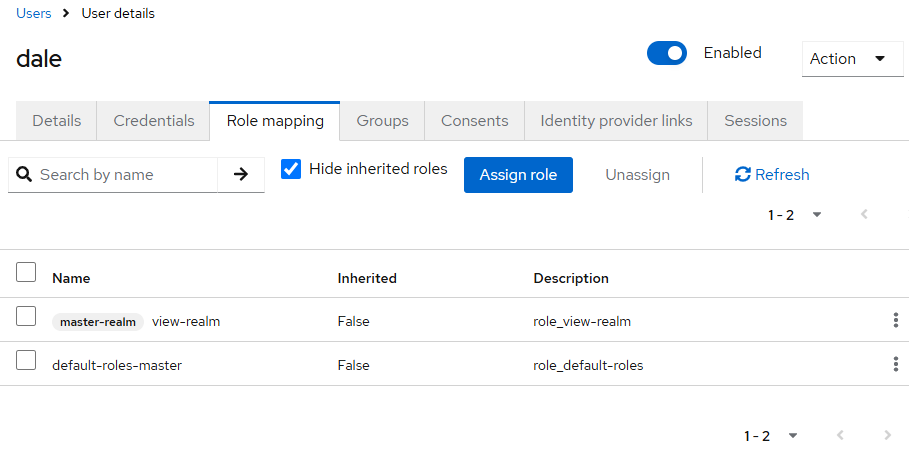Open the Identity provider links tab
The image size is (909, 455).
pyautogui.click(x=616, y=121)
